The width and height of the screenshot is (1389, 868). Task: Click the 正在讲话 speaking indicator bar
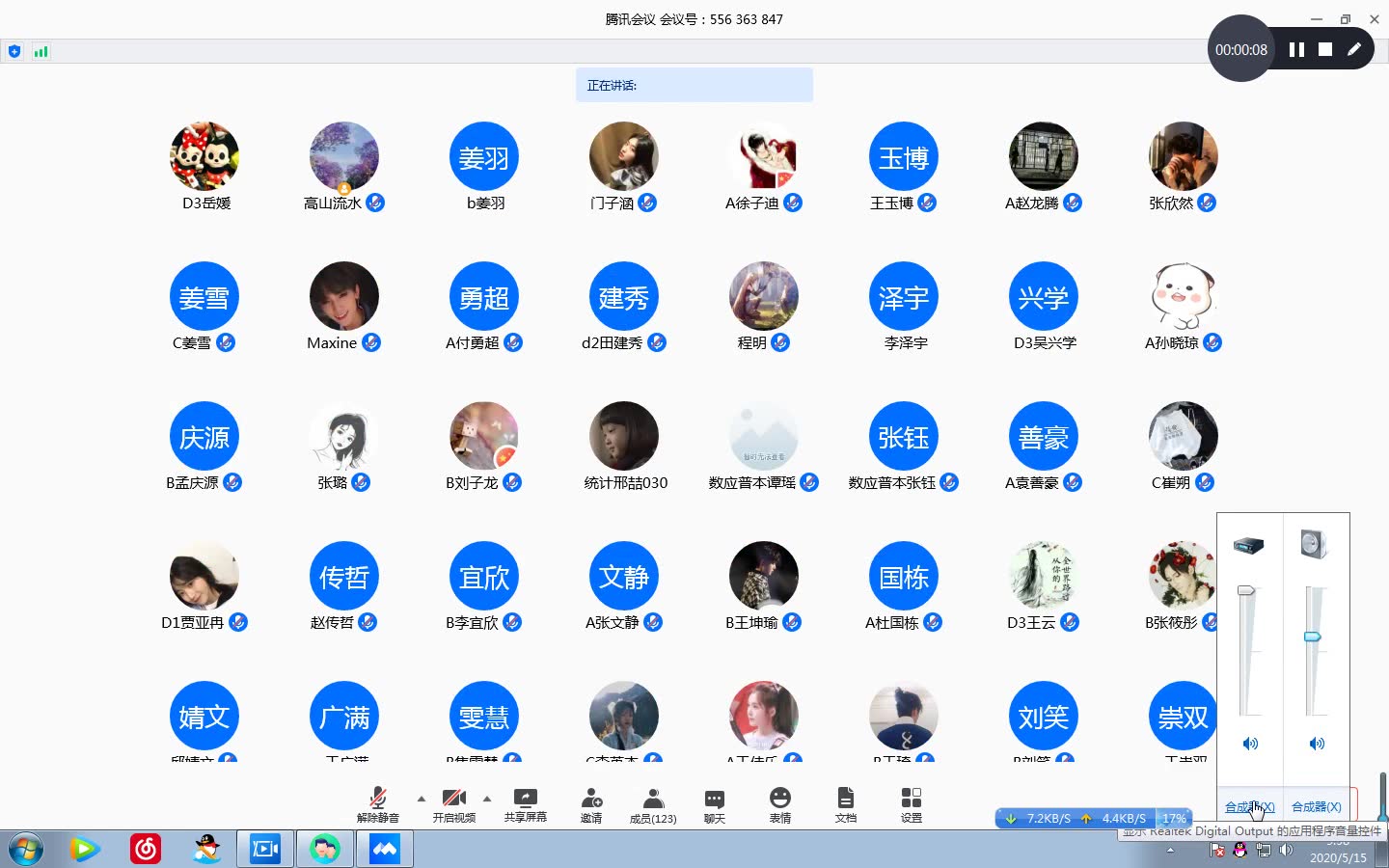(694, 85)
